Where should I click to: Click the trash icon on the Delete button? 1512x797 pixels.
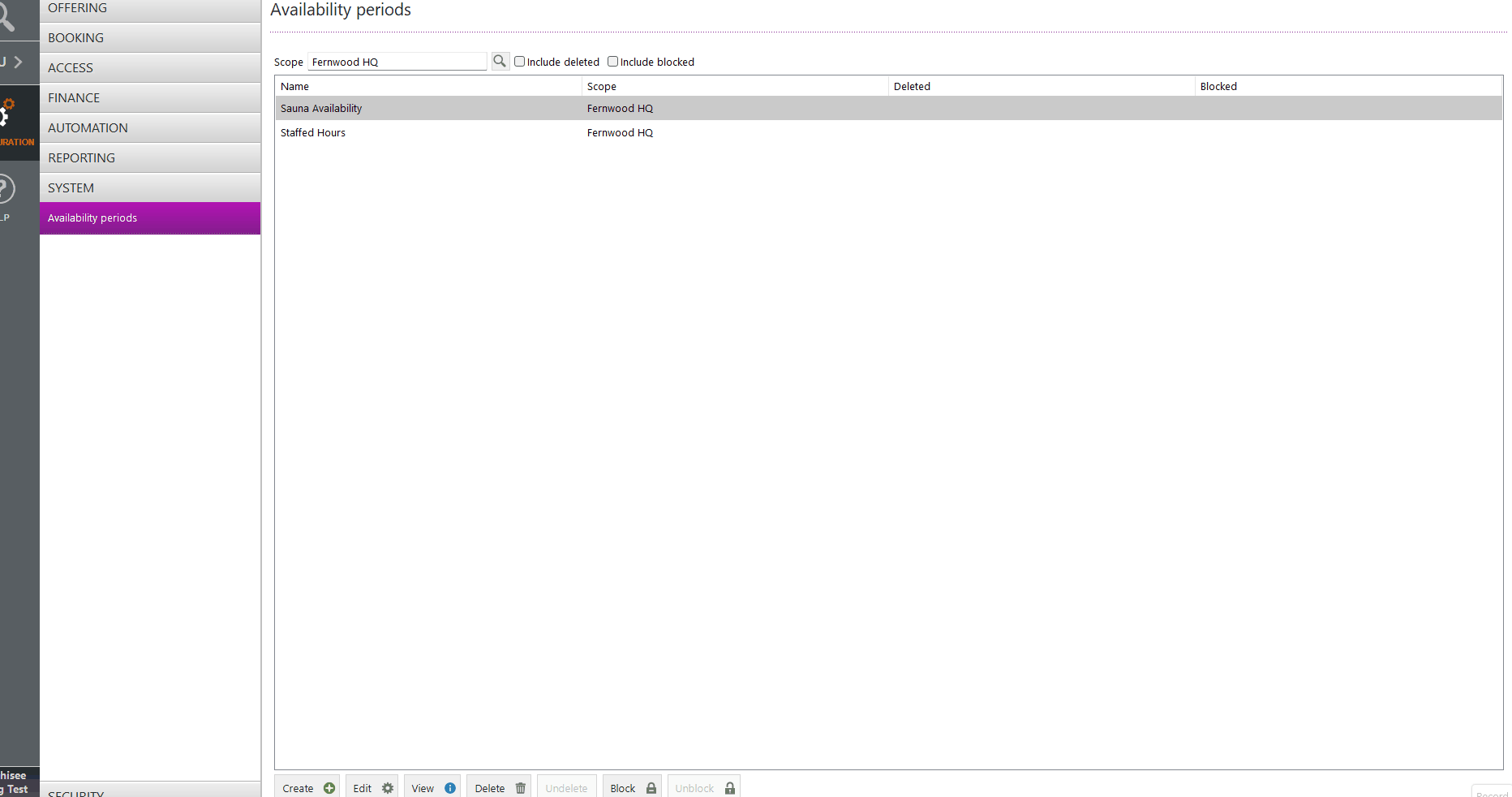coord(520,787)
